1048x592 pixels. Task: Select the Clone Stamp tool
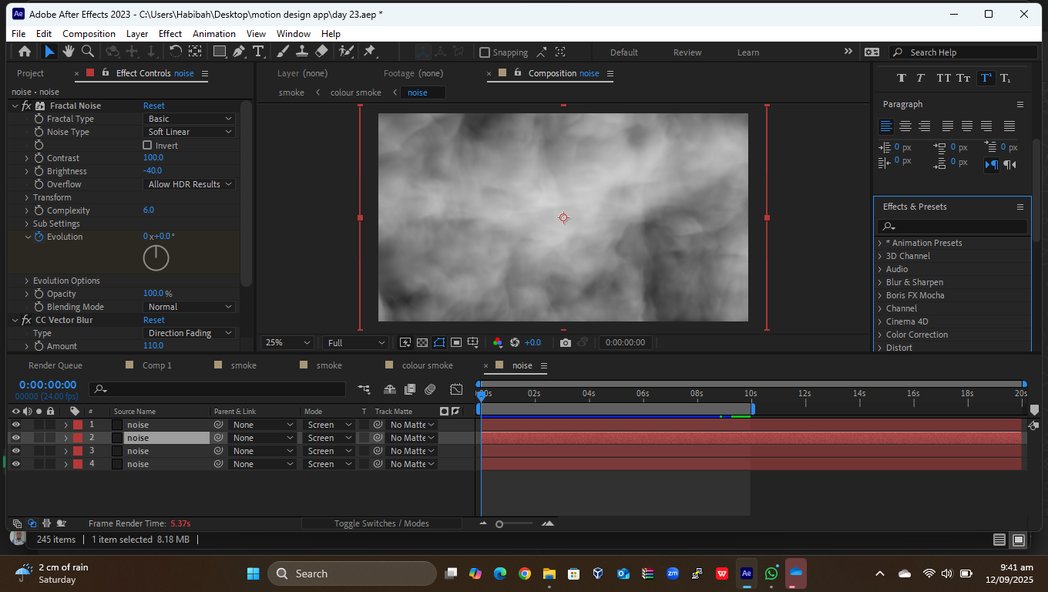(302, 51)
